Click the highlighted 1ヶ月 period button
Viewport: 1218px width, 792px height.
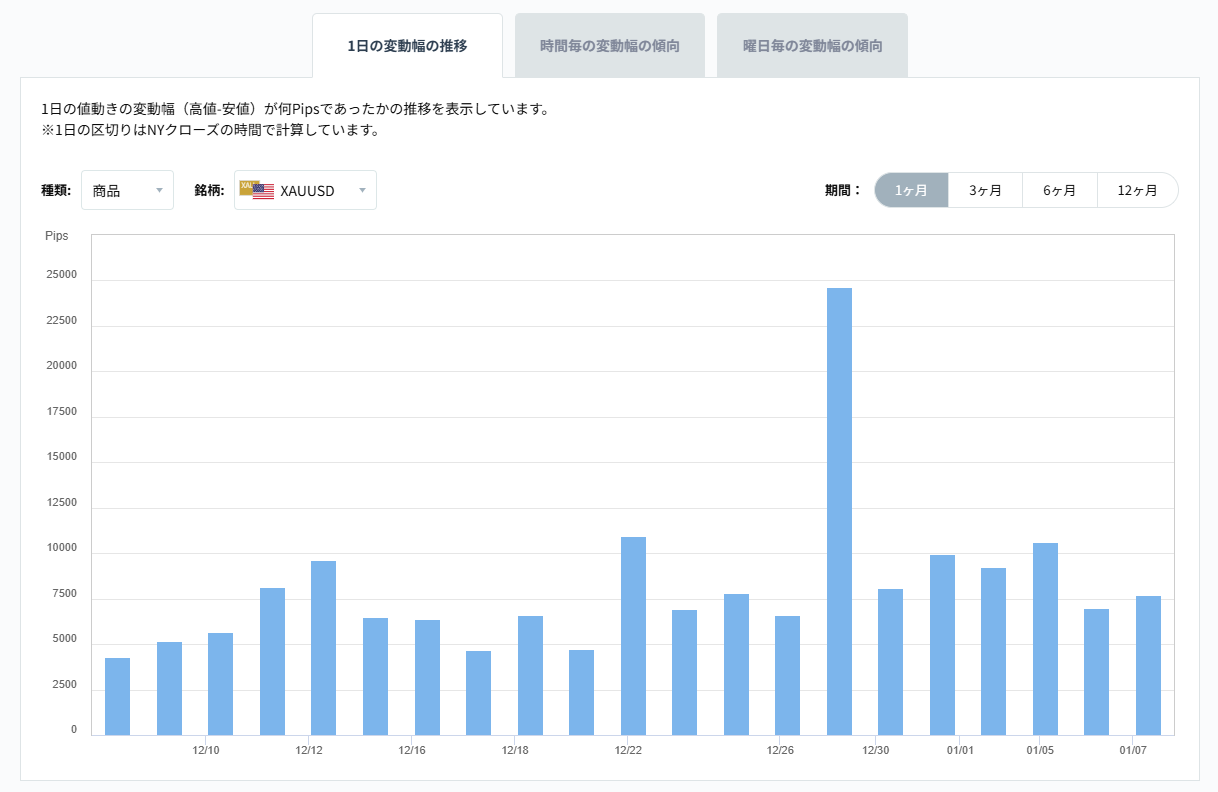tap(911, 190)
